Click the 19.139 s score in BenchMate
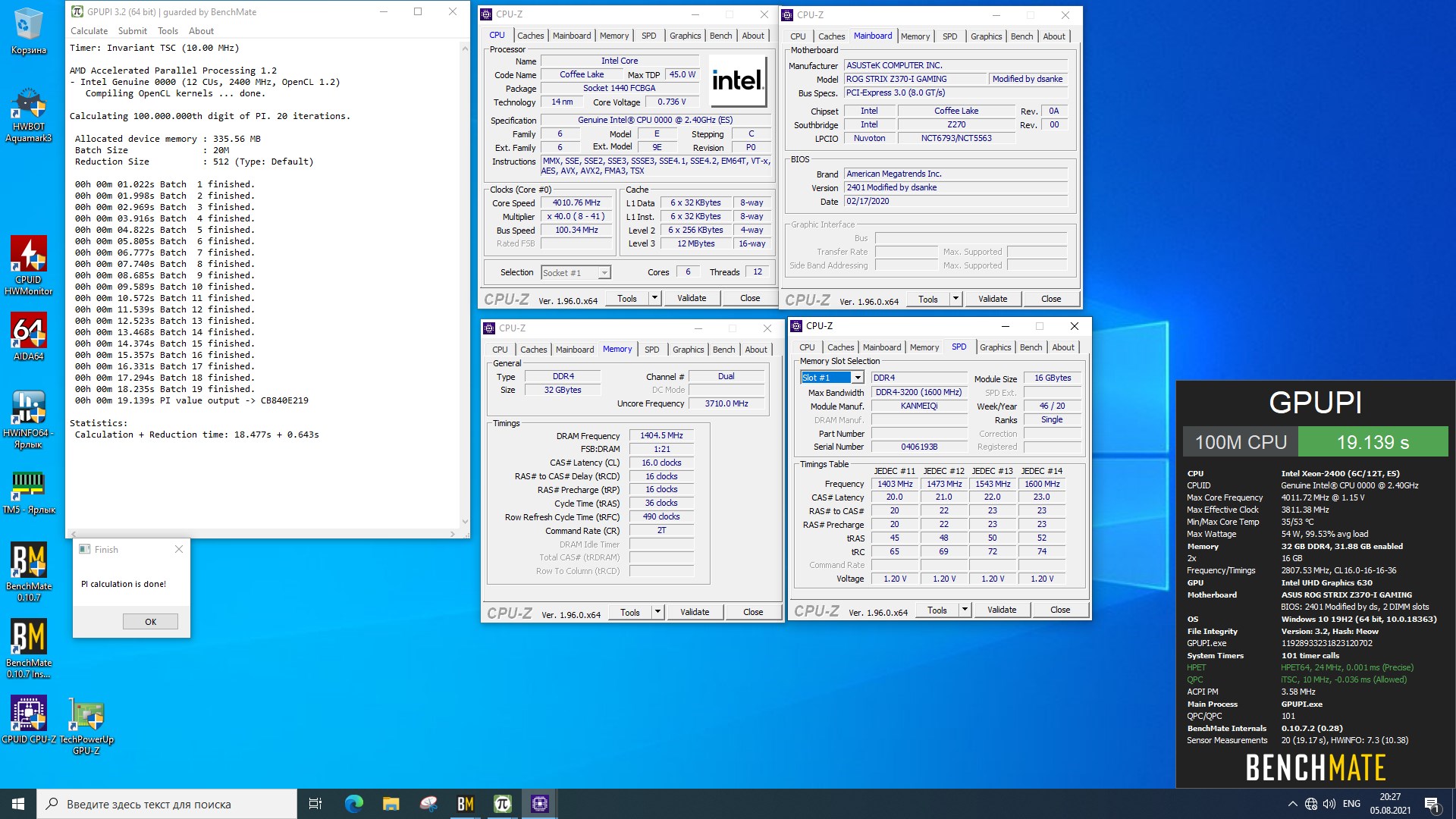 coord(1373,442)
